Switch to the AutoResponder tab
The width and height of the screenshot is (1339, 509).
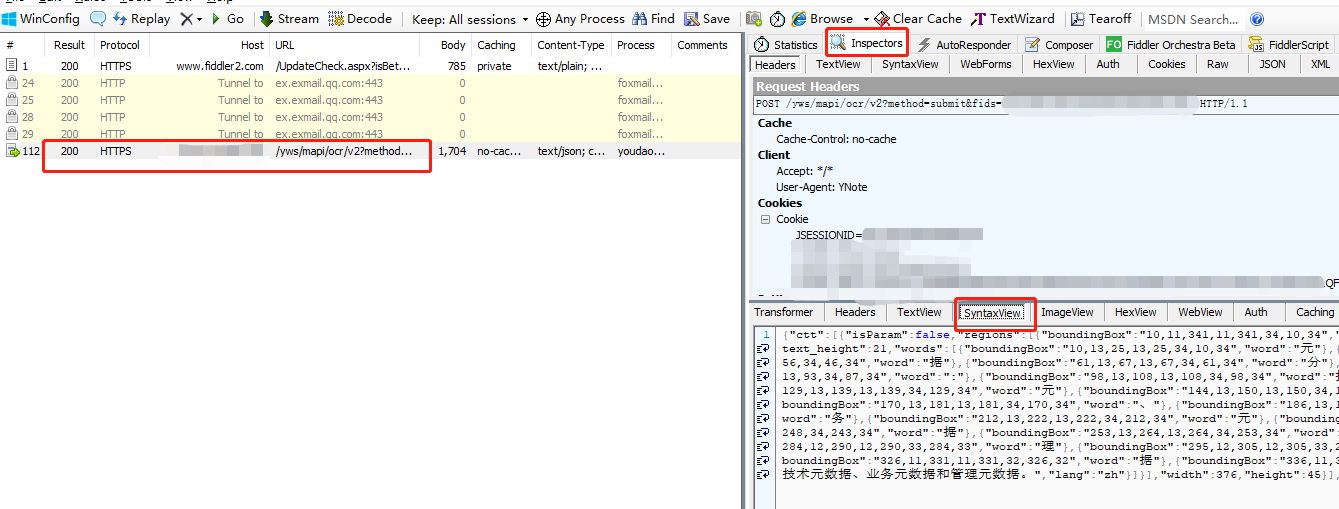point(965,44)
